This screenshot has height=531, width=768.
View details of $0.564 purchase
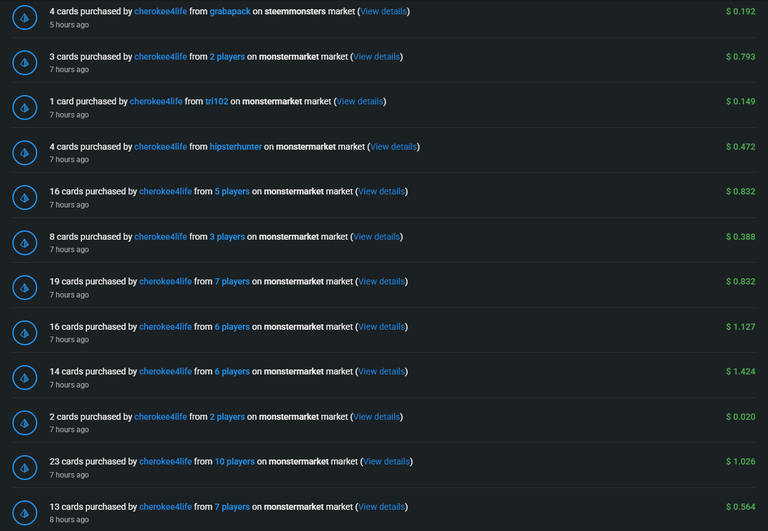pos(382,507)
